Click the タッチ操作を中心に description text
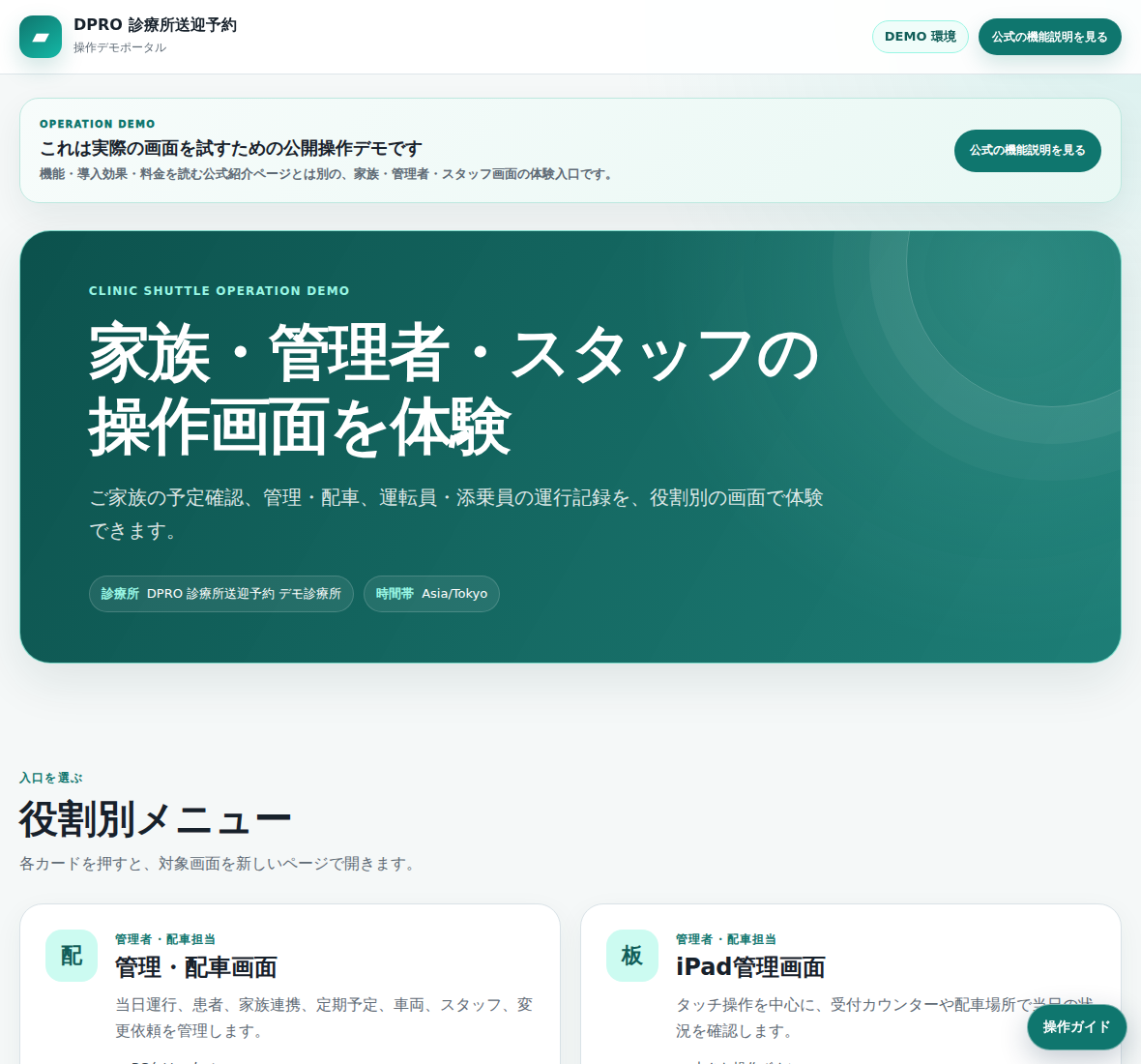Screen dimensions: 1141x1064 [x=885, y=1019]
